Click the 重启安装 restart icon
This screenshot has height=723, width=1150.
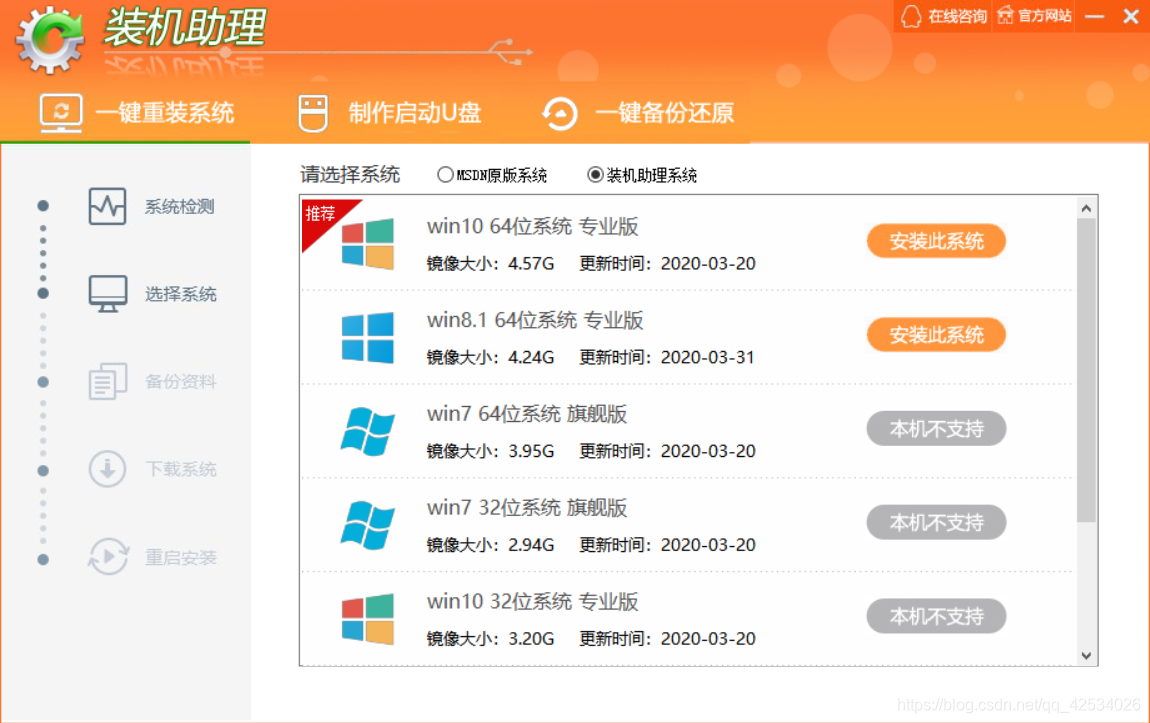(x=109, y=557)
